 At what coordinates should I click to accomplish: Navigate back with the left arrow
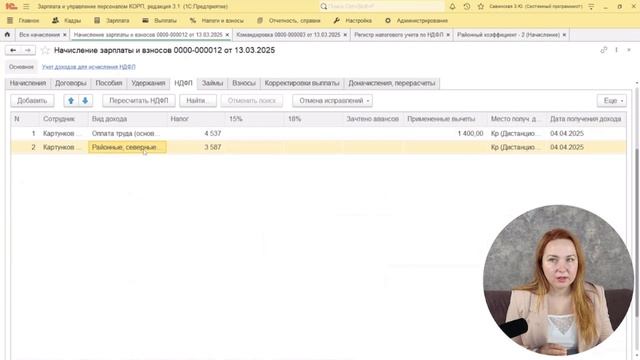click(13, 50)
